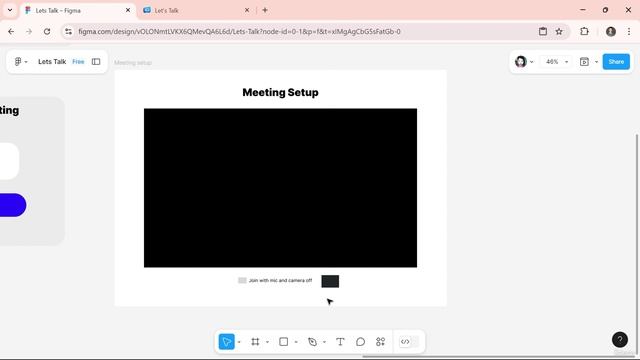Screen dimensions: 640x360
Task: Toggle Dev Mode switch in toolbar
Action: tap(409, 342)
